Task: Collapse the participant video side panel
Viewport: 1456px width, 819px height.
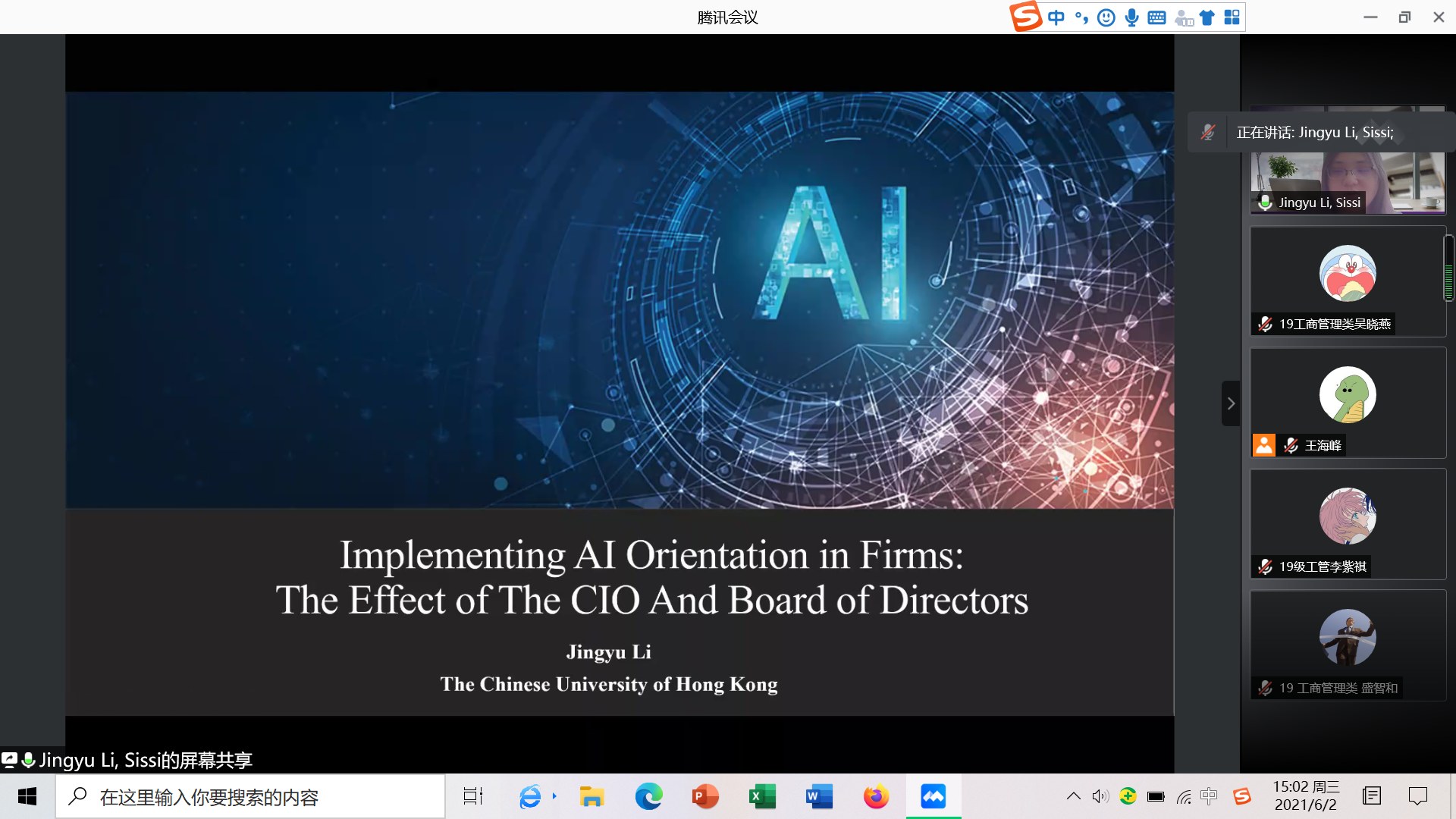Action: (x=1230, y=403)
